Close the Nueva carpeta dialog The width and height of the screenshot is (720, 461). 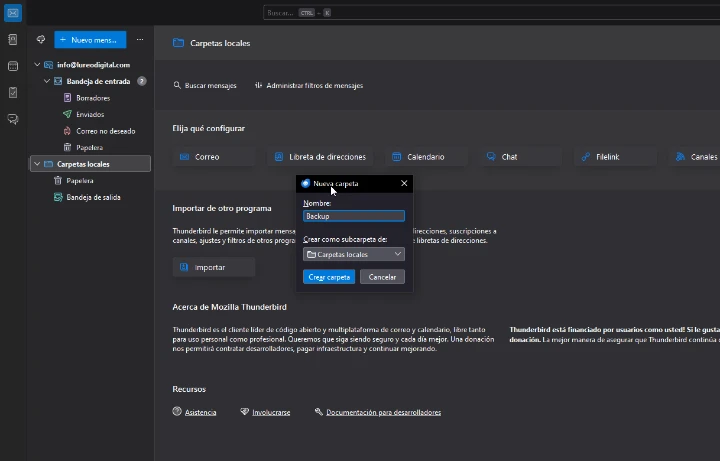[404, 183]
